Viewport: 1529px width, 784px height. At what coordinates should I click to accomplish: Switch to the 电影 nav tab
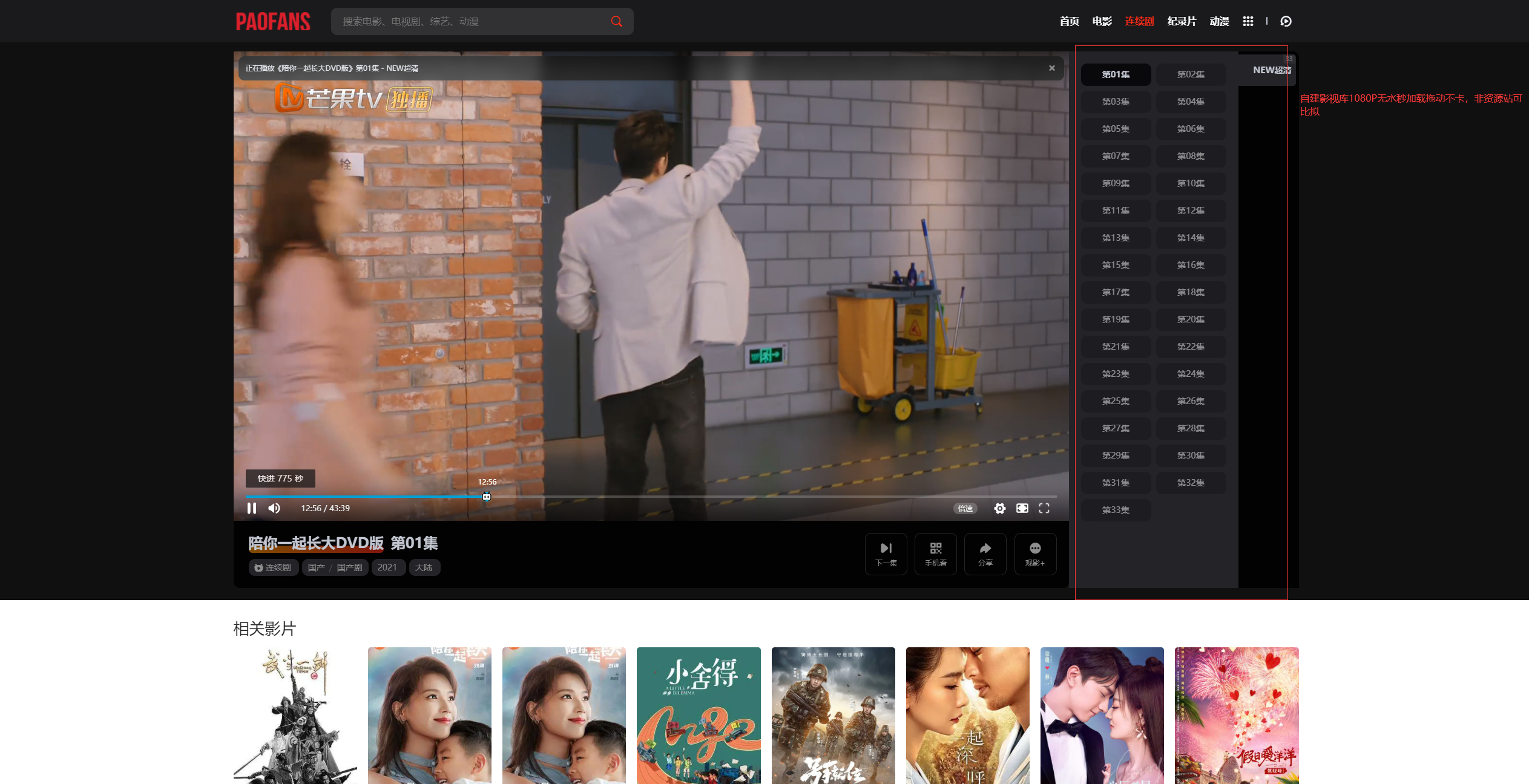(x=1102, y=21)
